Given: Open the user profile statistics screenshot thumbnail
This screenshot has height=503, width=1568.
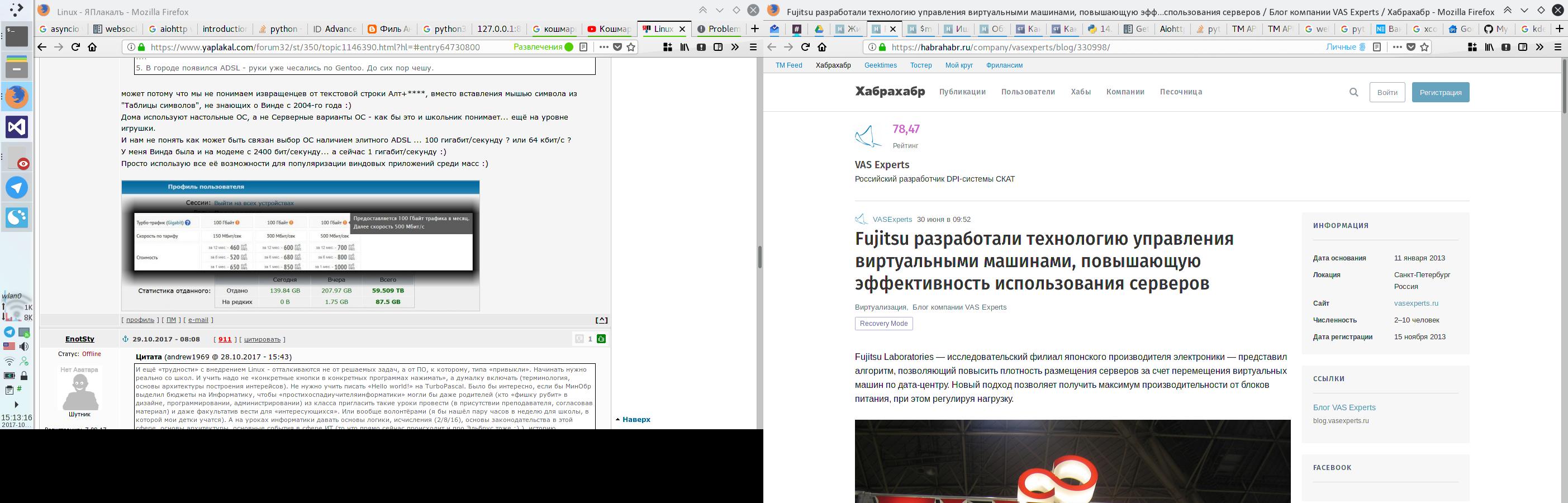Looking at the screenshot, I should coord(300,245).
